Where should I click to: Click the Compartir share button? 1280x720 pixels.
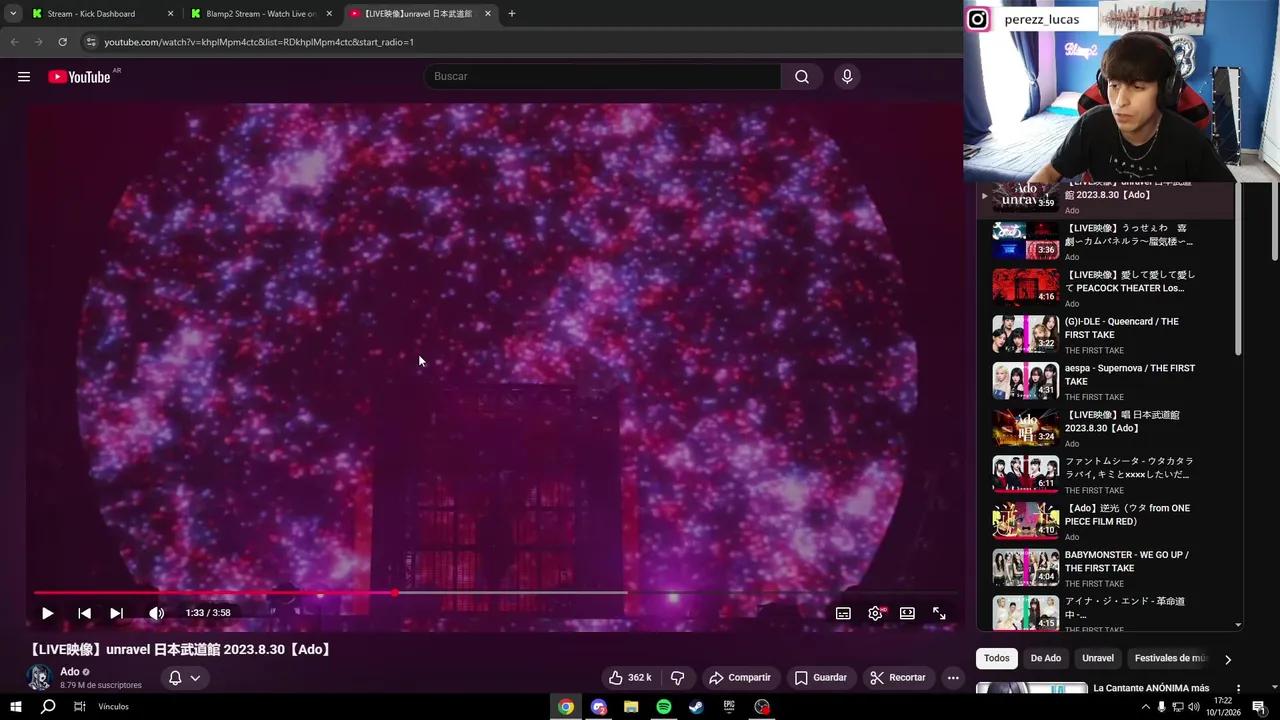[x=740, y=678]
